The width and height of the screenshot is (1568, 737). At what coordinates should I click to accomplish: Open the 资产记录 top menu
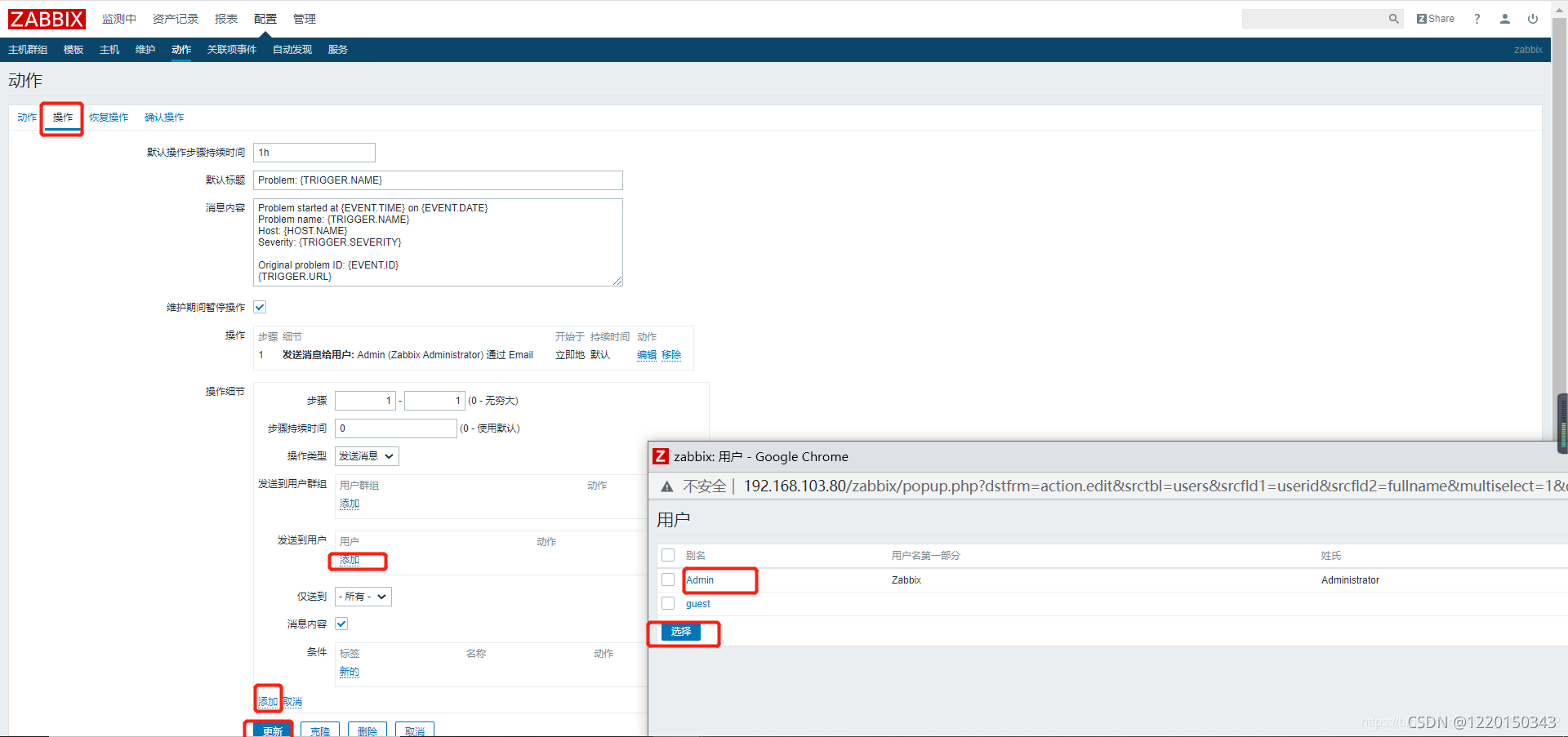[176, 19]
